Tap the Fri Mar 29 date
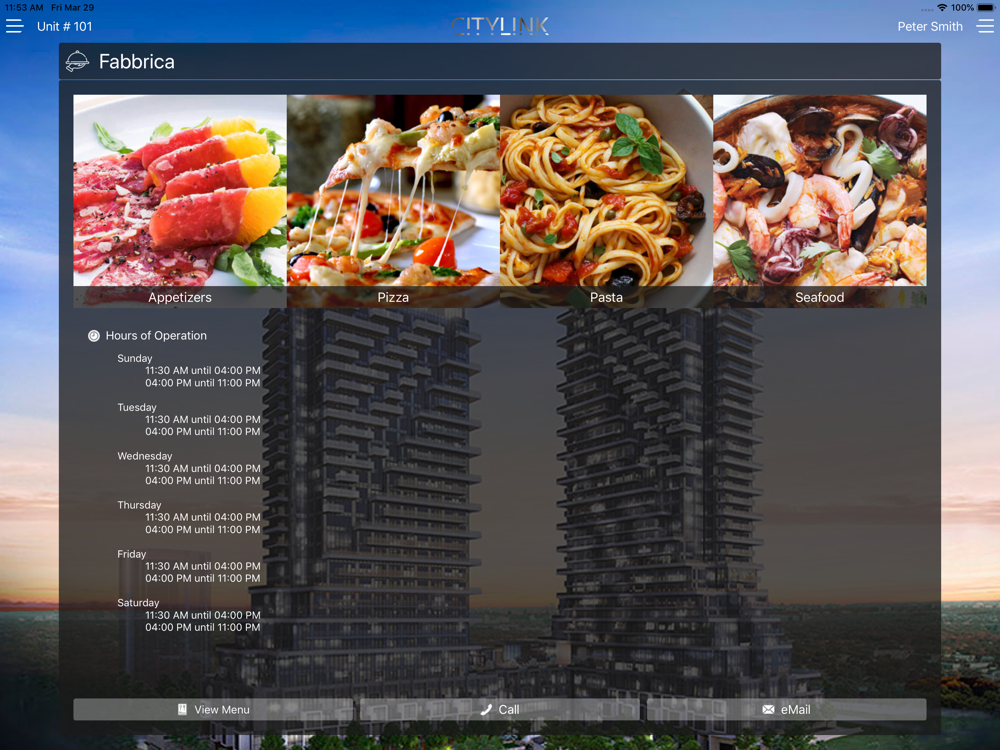 73,7
